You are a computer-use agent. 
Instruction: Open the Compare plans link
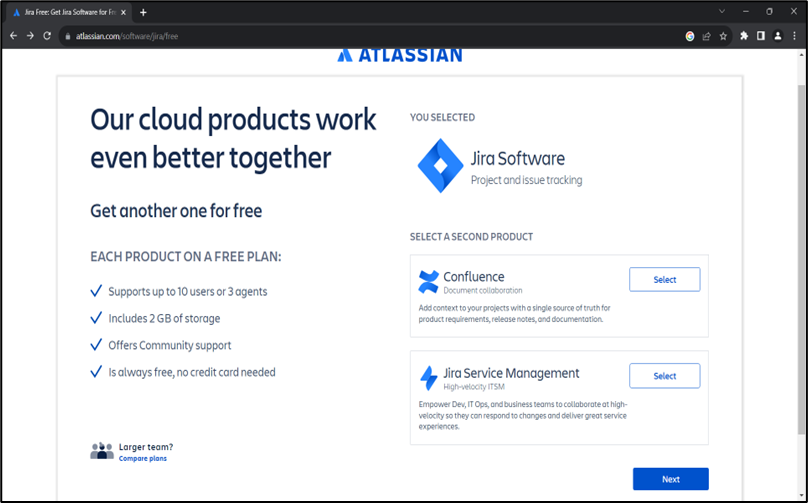click(143, 459)
